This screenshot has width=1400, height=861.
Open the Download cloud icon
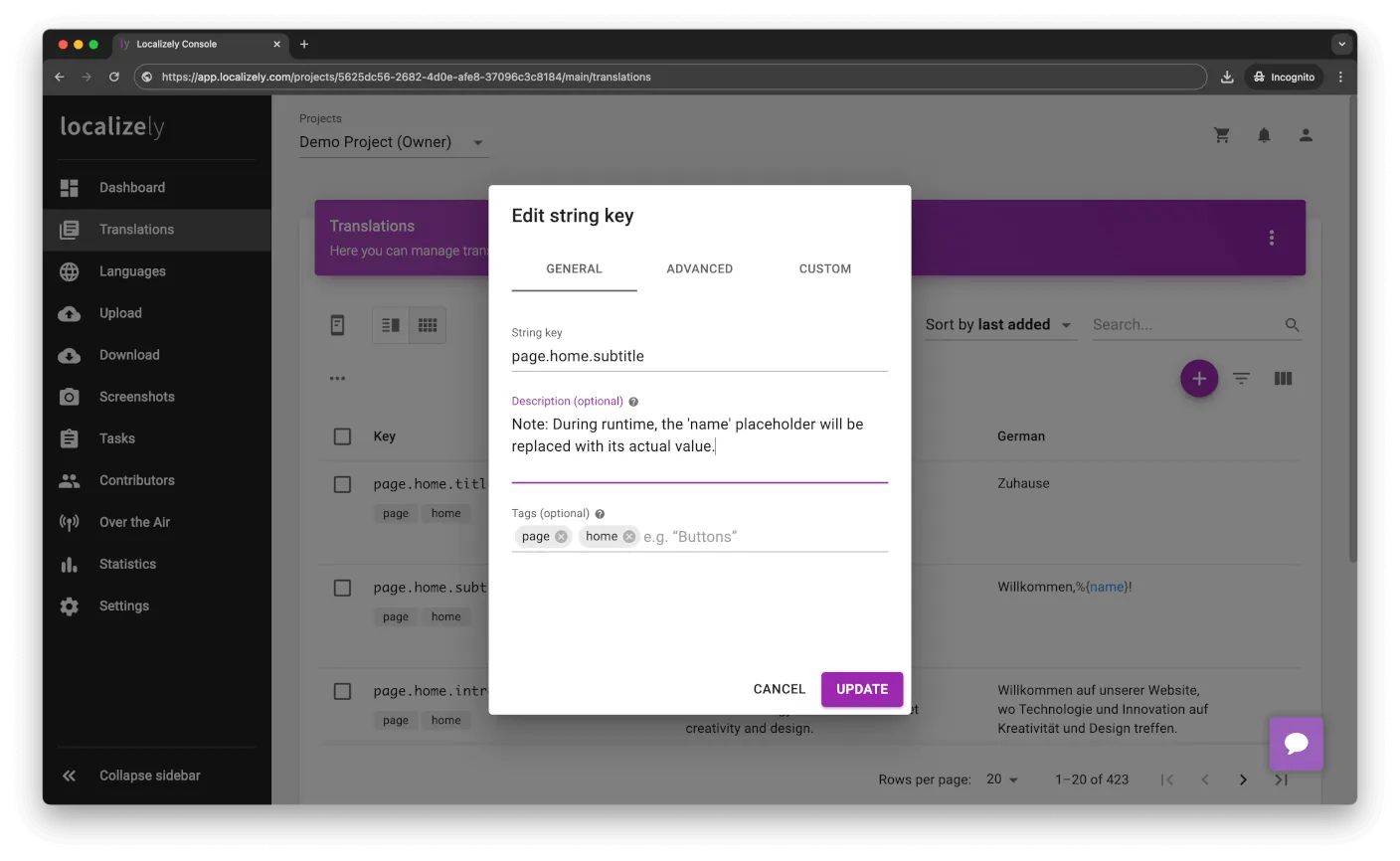[x=69, y=355]
